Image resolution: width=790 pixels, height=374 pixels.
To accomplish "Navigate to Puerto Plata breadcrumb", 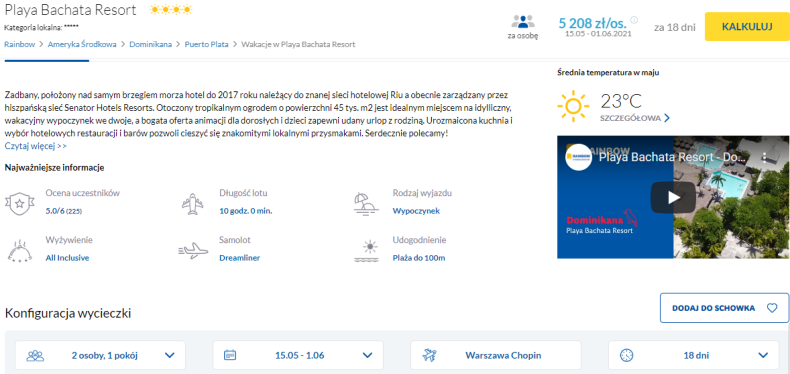I will pyautogui.click(x=207, y=44).
